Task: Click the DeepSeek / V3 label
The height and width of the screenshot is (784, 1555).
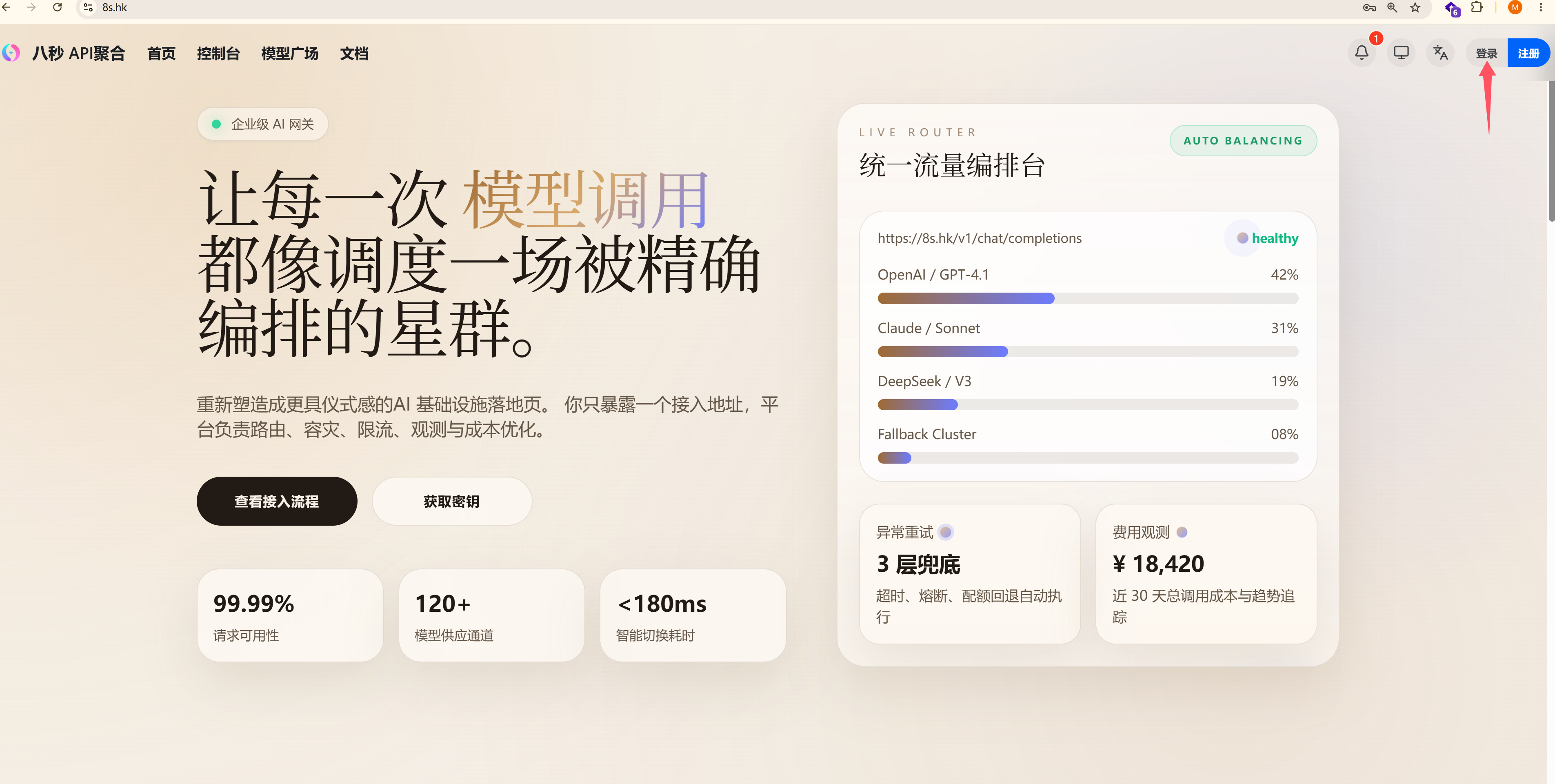Action: click(924, 381)
